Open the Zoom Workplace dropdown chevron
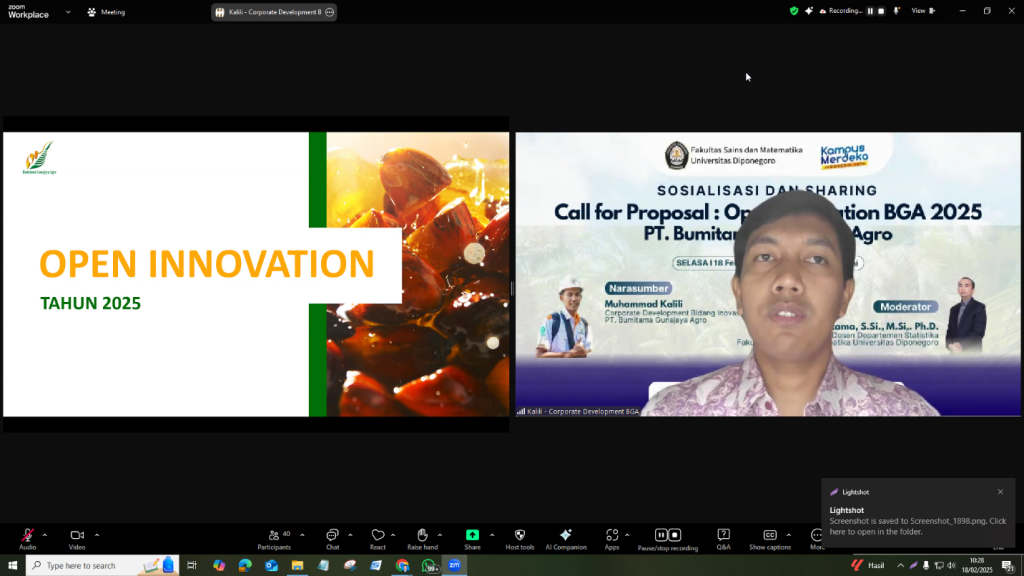Image resolution: width=1024 pixels, height=576 pixels. pyautogui.click(x=68, y=12)
